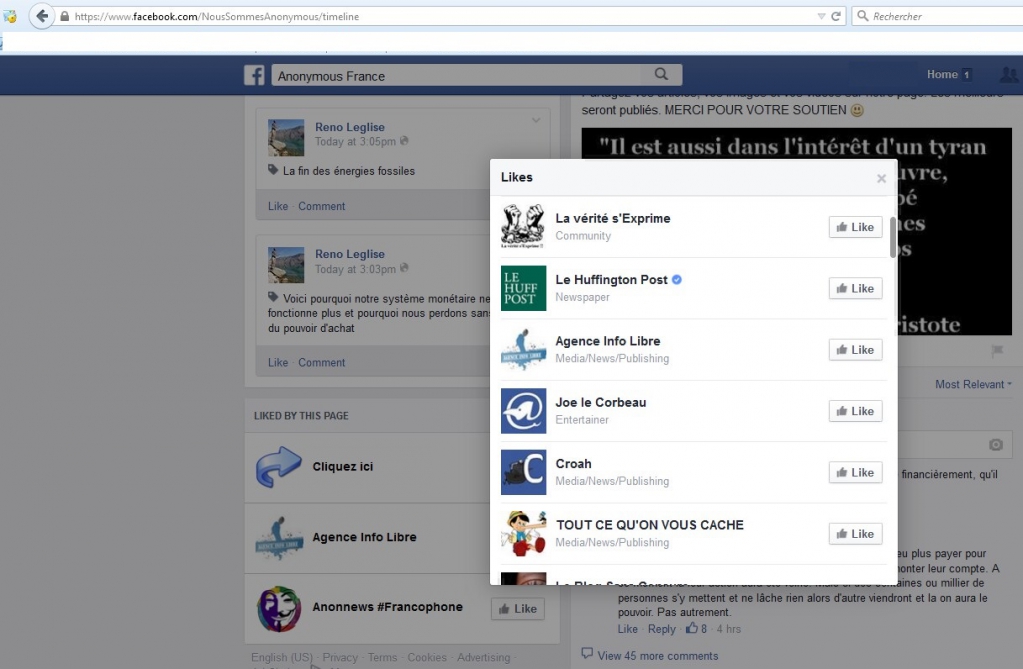1023x669 pixels.
Task: Comment on the La fin des énergies fossiles post
Action: pyautogui.click(x=322, y=206)
